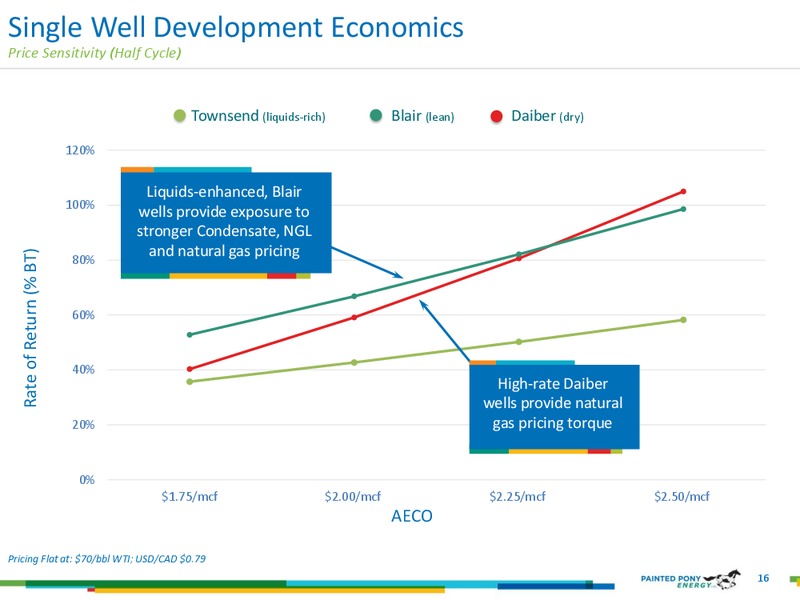Screen dimensions: 800x600
Task: Click the Townsend data point at $2.00/mcf
Action: click(x=354, y=362)
